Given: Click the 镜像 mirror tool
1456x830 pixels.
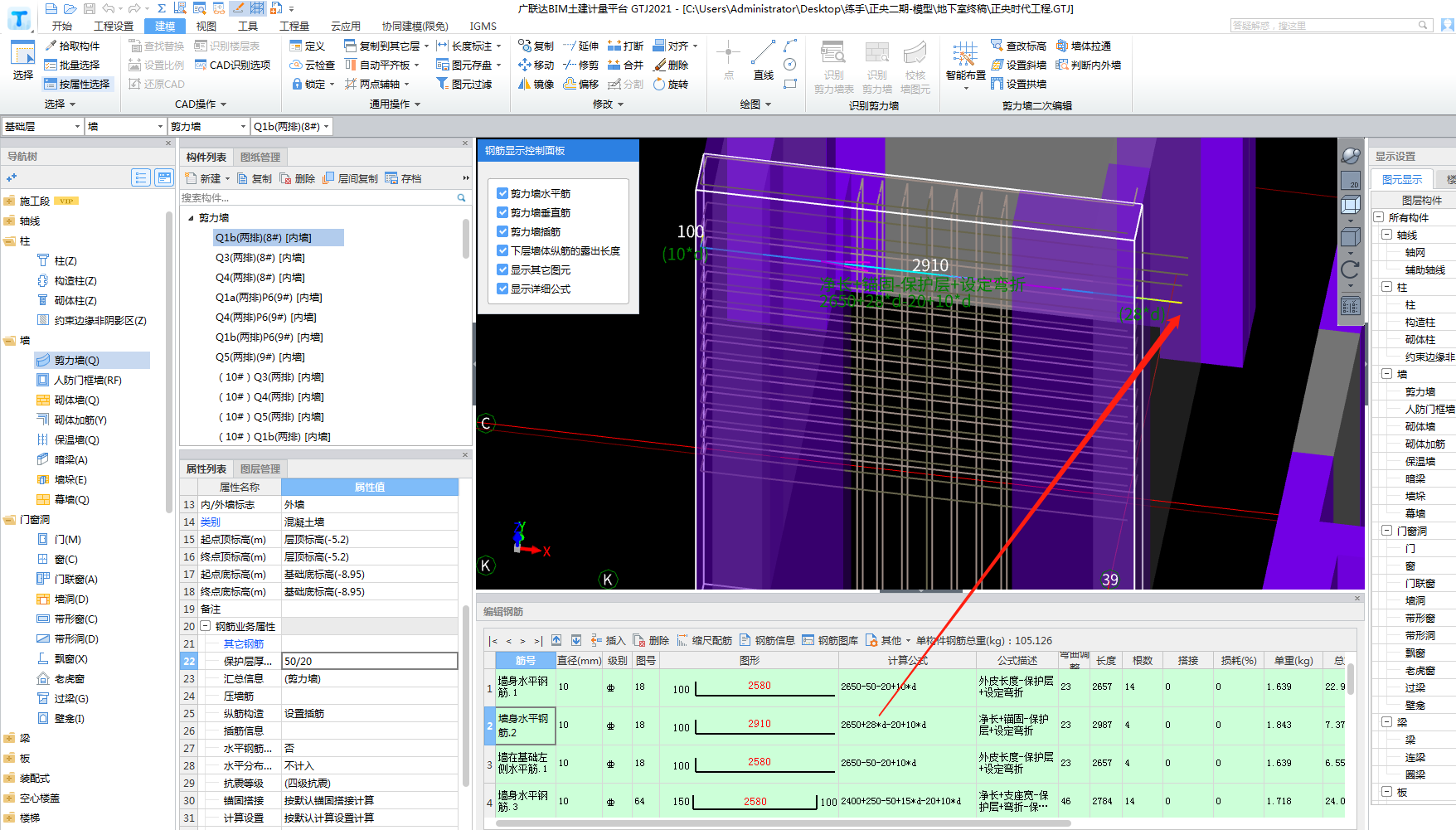Looking at the screenshot, I should [536, 84].
